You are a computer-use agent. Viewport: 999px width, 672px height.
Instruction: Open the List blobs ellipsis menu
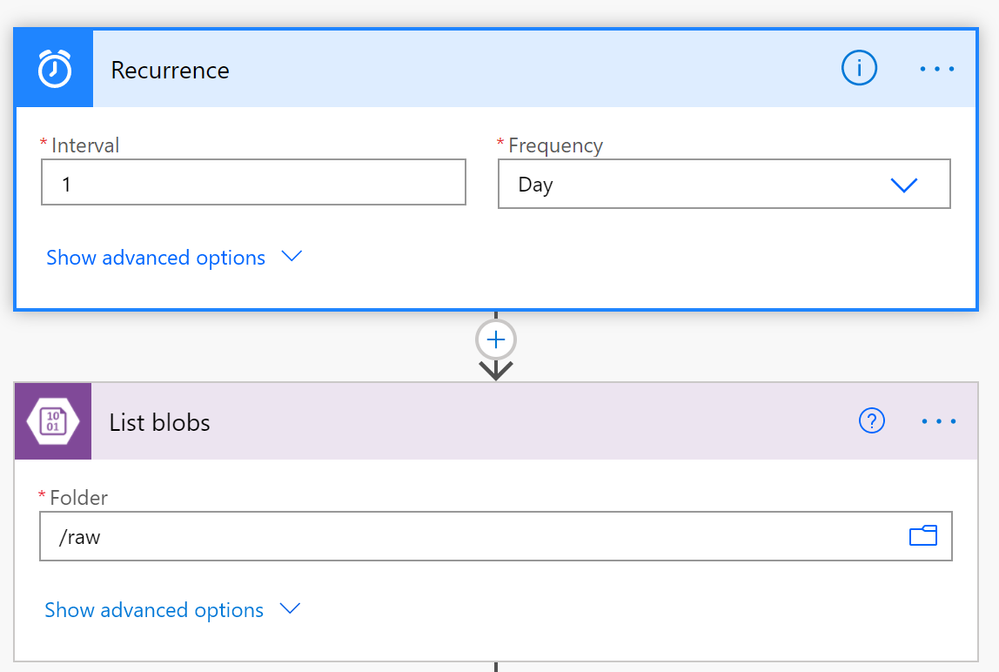point(938,422)
